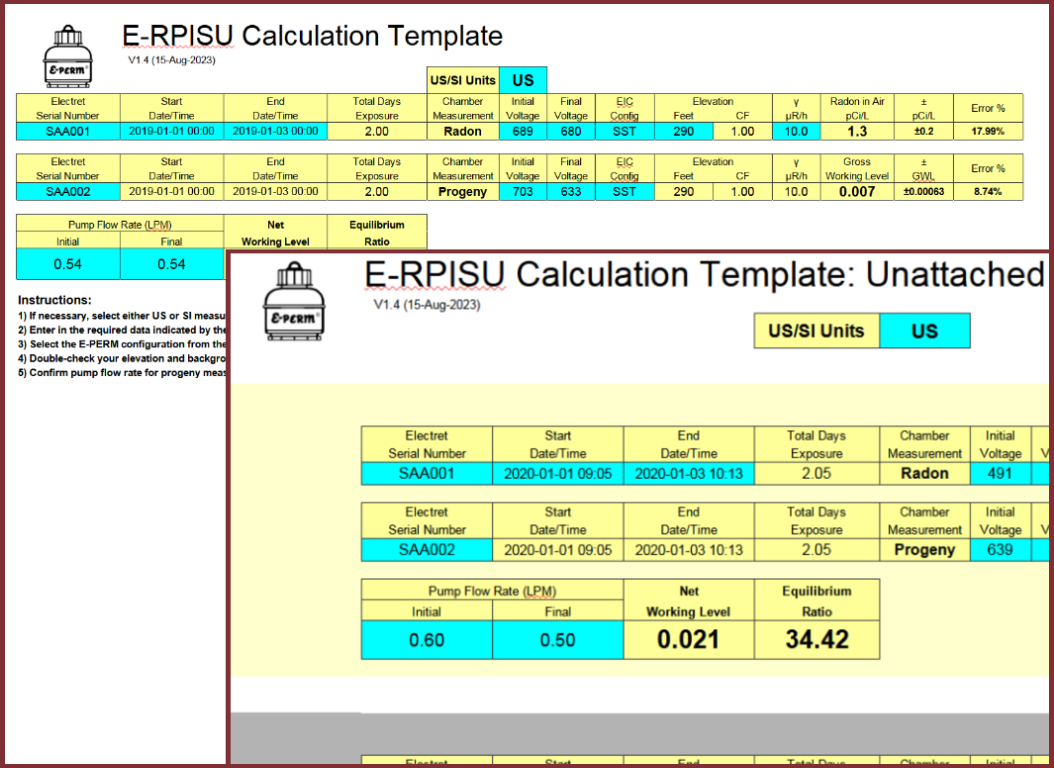This screenshot has height=768, width=1054.
Task: Click the ±0.2 uncertainty value
Action: point(924,131)
